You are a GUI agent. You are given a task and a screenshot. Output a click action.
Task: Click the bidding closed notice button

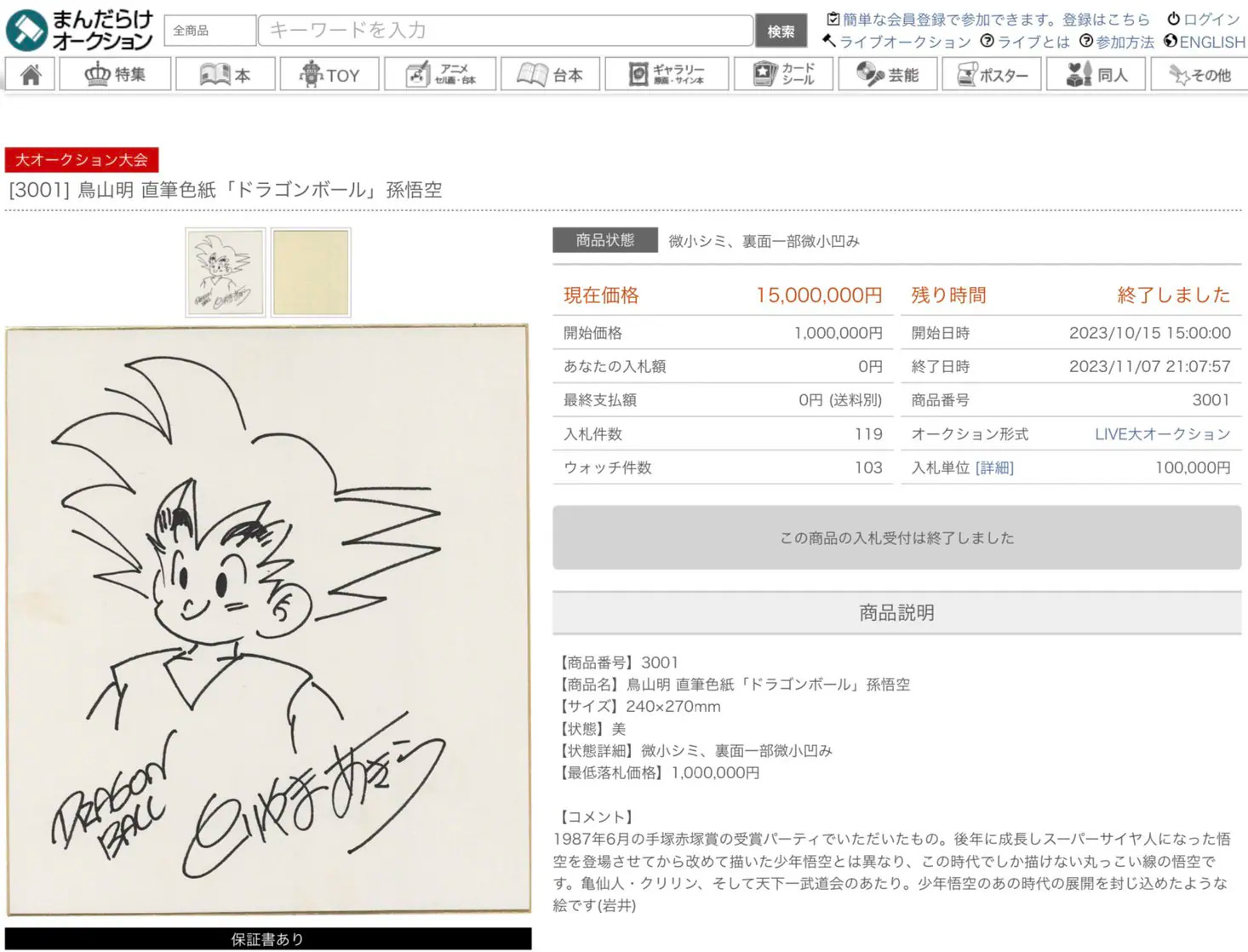(x=896, y=537)
